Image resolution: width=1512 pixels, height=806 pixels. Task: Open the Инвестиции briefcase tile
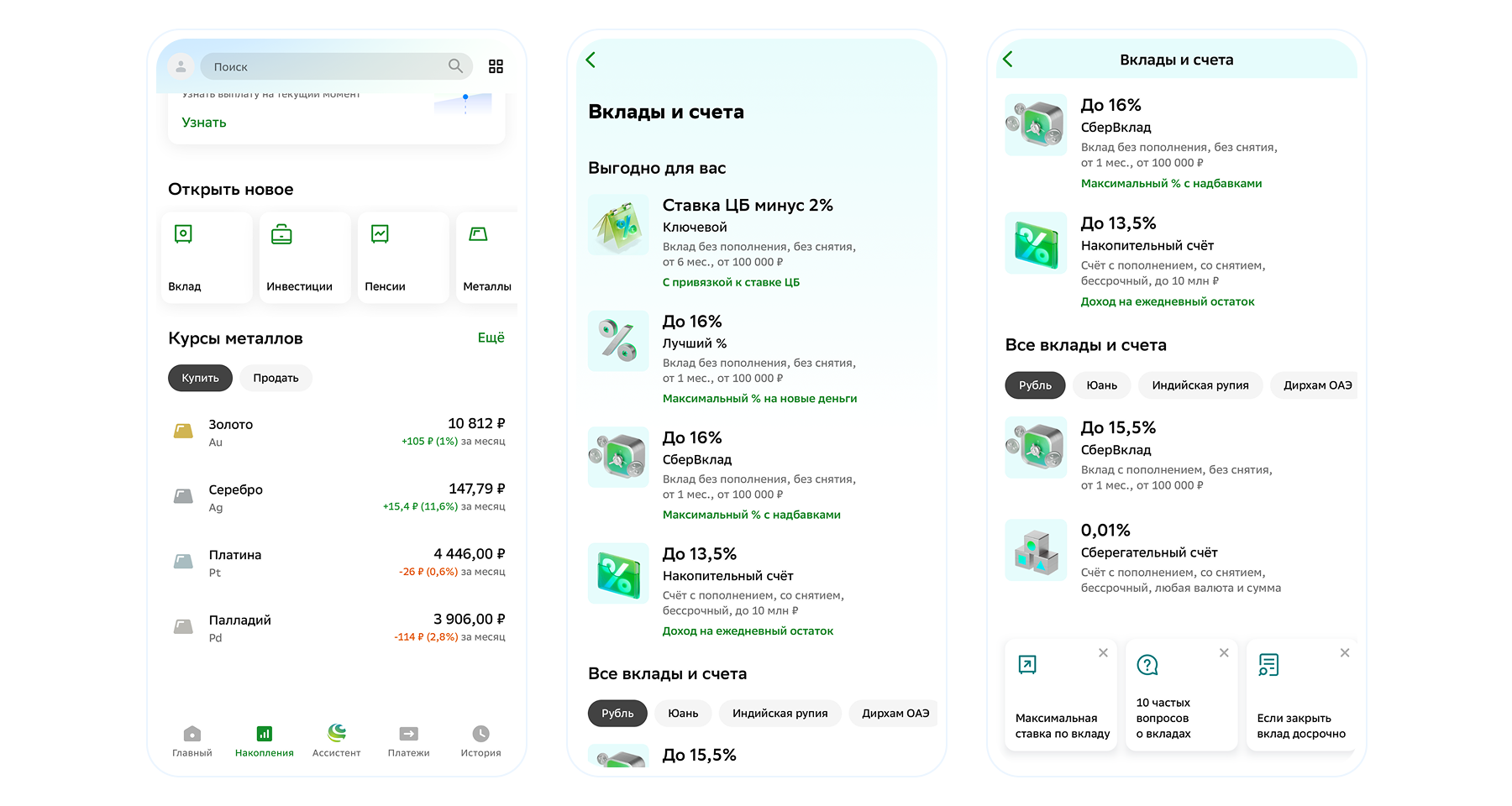(305, 257)
